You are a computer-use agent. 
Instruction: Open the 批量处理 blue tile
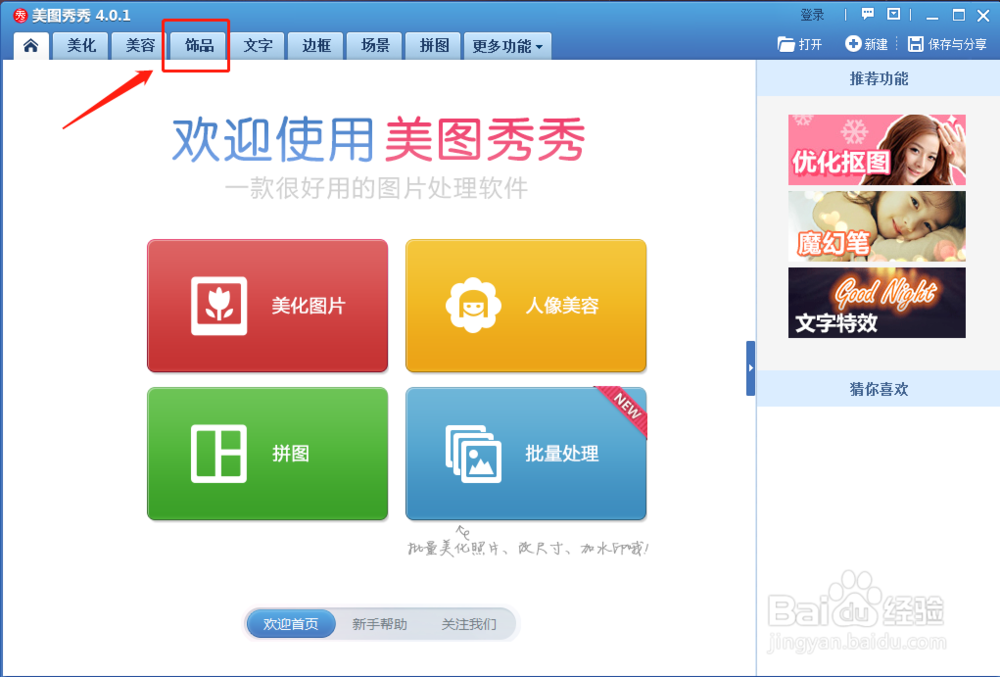click(x=526, y=453)
